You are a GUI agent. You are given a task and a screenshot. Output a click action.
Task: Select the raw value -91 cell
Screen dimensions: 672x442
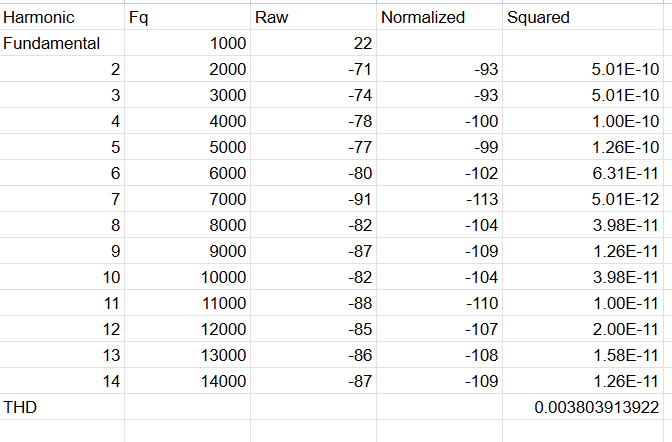[x=313, y=199]
